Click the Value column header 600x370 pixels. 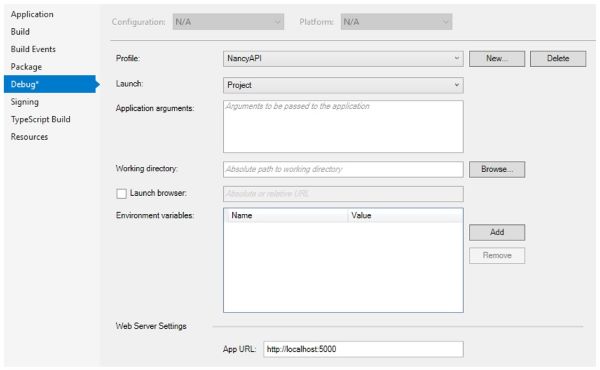[x=405, y=215]
